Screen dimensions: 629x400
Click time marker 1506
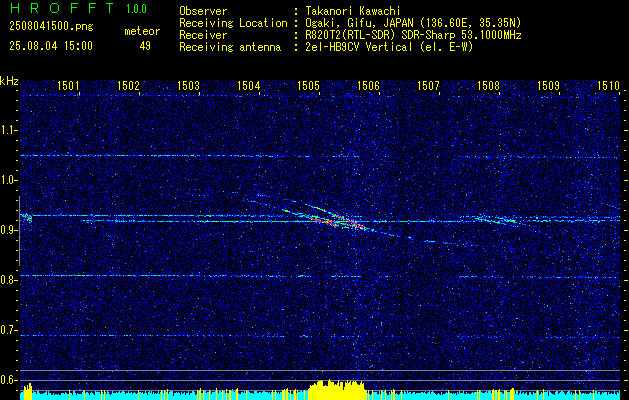click(368, 85)
